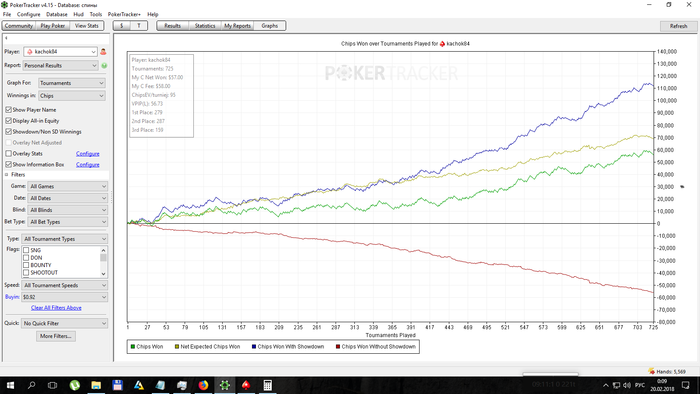Screen dimensions: 700x394
Task: Toggle Display All-in Equity checkbox
Action: pyautogui.click(x=8, y=120)
